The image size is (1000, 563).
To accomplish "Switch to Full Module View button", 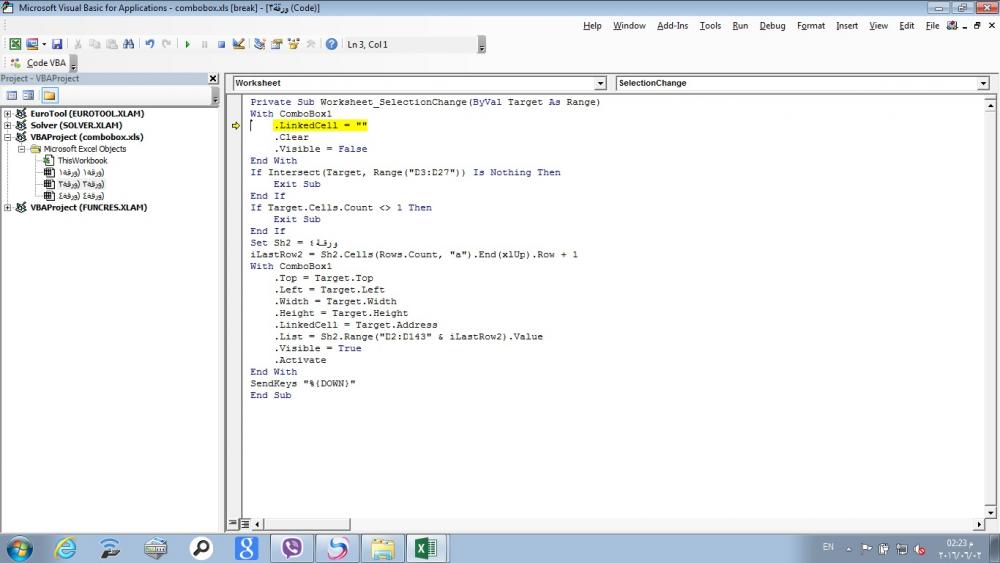I will [244, 524].
